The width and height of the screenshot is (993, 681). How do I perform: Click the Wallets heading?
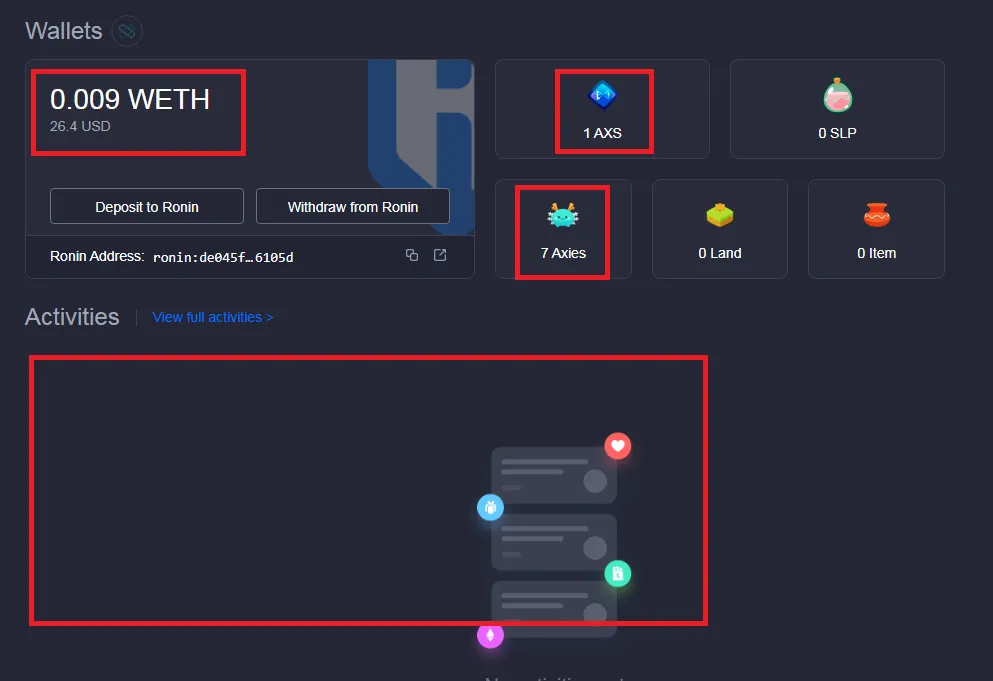click(63, 31)
